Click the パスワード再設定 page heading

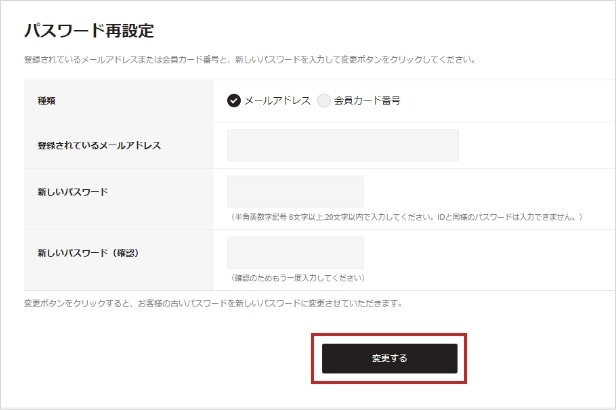89,31
